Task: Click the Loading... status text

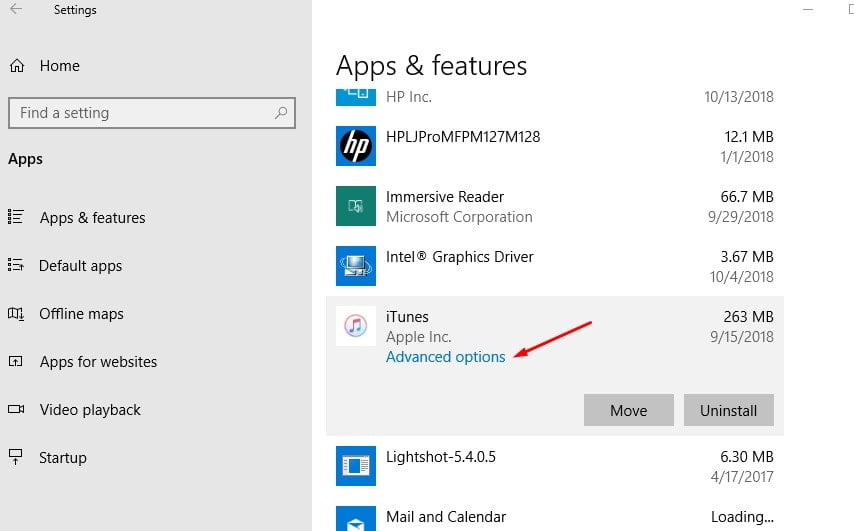Action: [x=742, y=517]
